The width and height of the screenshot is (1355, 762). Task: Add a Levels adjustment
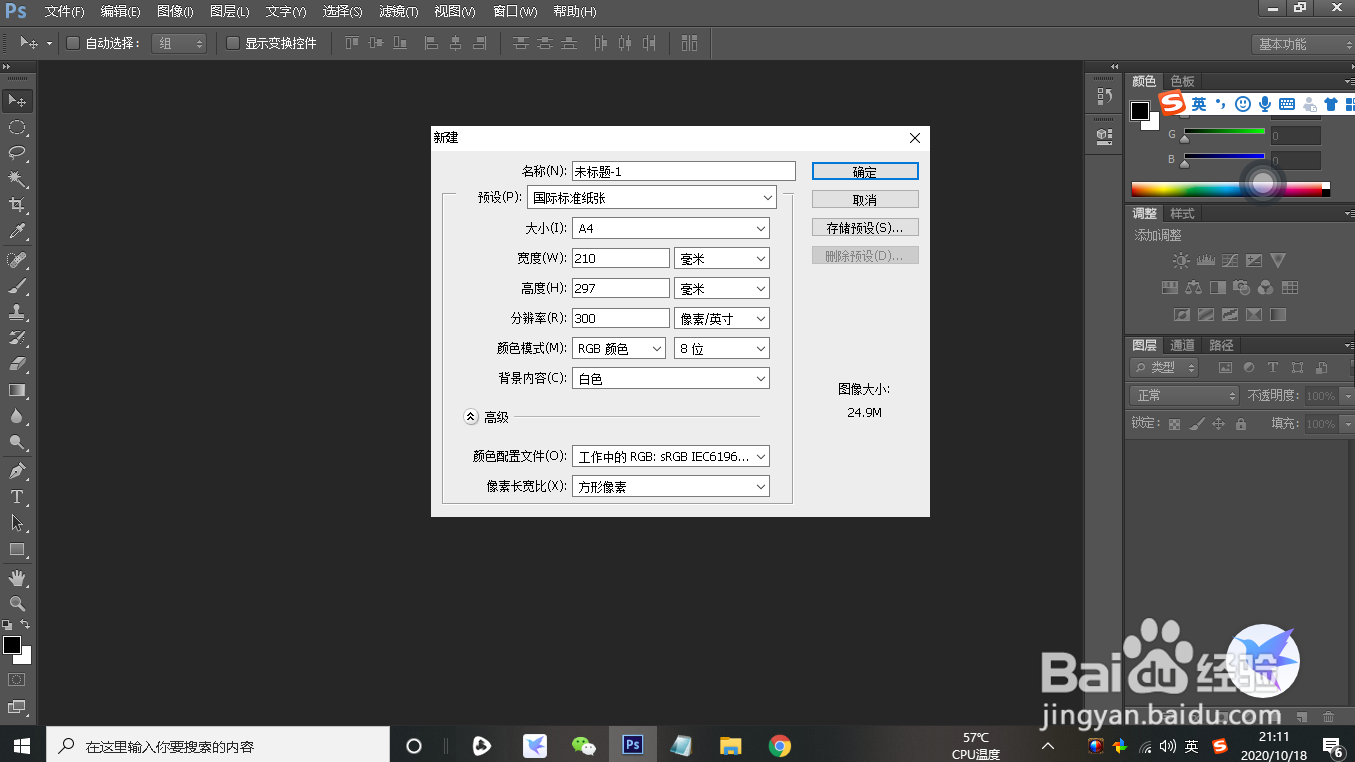point(1205,261)
